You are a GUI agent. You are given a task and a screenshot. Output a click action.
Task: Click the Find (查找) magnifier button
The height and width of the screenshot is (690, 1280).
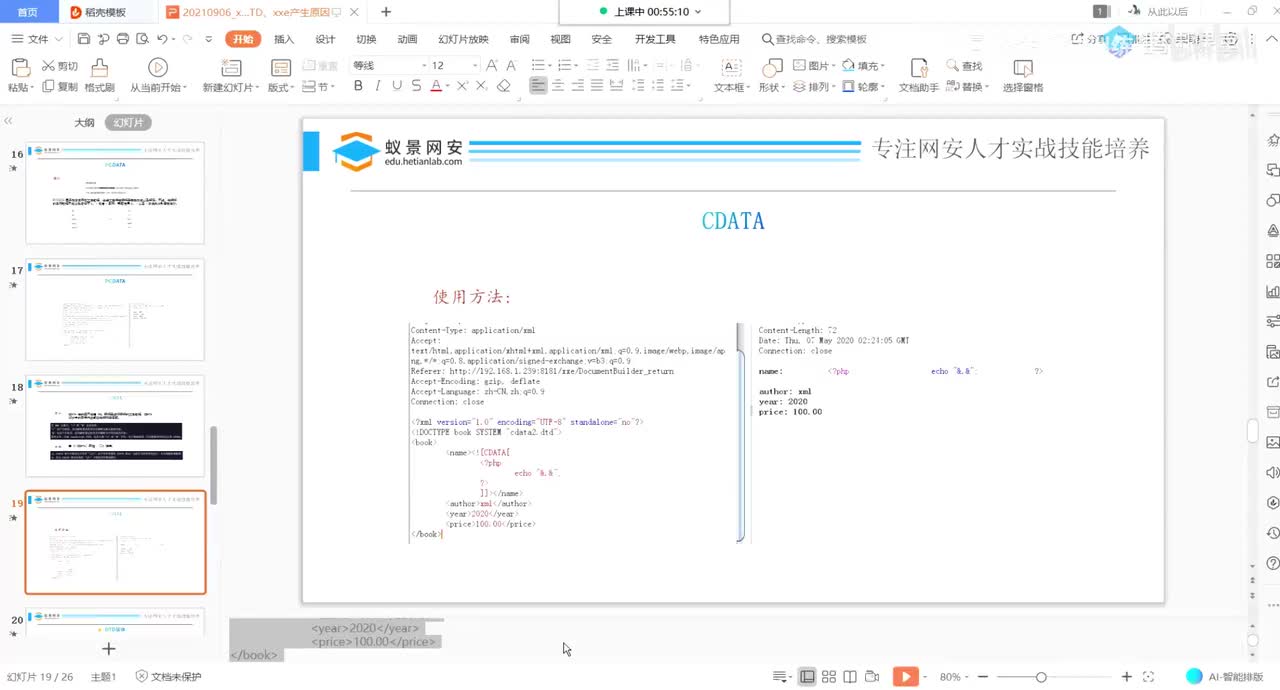963,66
